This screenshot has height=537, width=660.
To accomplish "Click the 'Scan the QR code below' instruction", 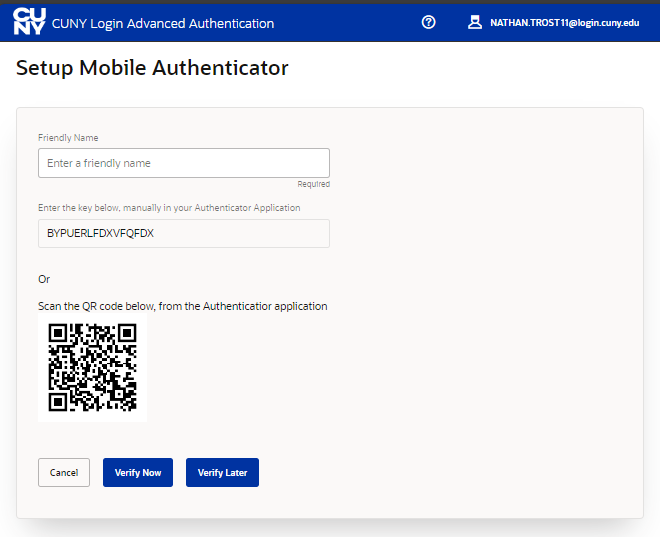I will (182, 306).
